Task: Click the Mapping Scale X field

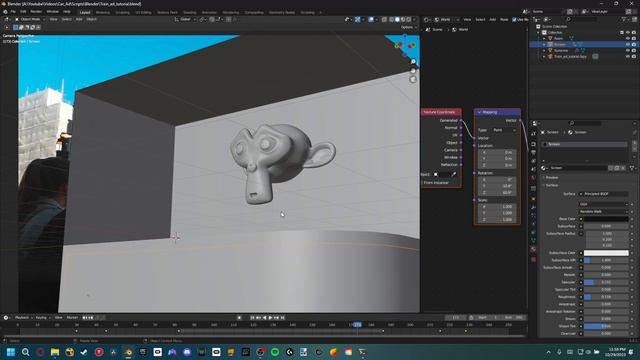Action: coord(498,207)
